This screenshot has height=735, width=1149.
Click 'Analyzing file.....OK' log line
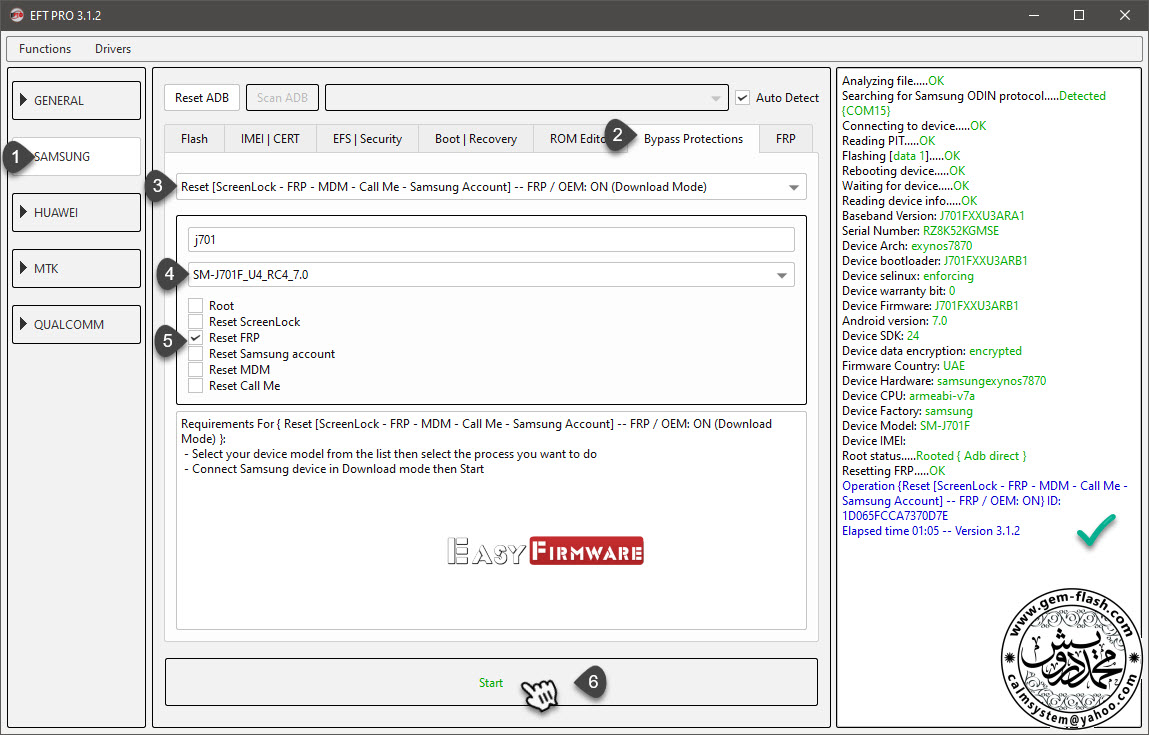coord(893,81)
